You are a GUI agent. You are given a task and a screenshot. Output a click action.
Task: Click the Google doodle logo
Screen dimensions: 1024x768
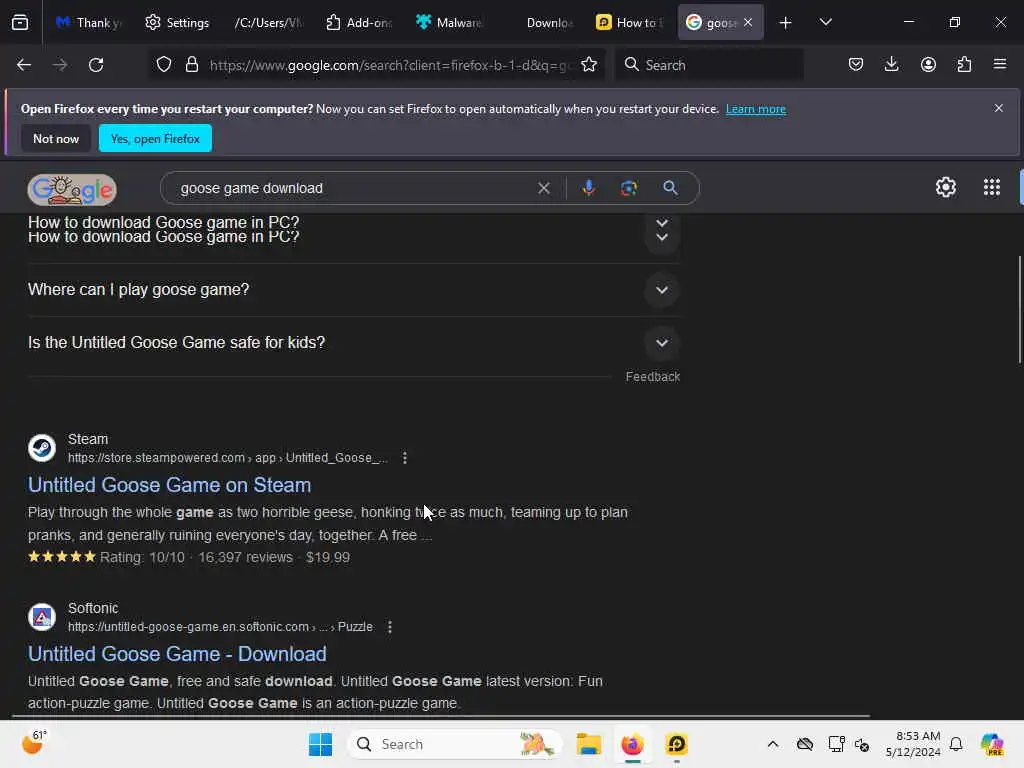point(72,190)
